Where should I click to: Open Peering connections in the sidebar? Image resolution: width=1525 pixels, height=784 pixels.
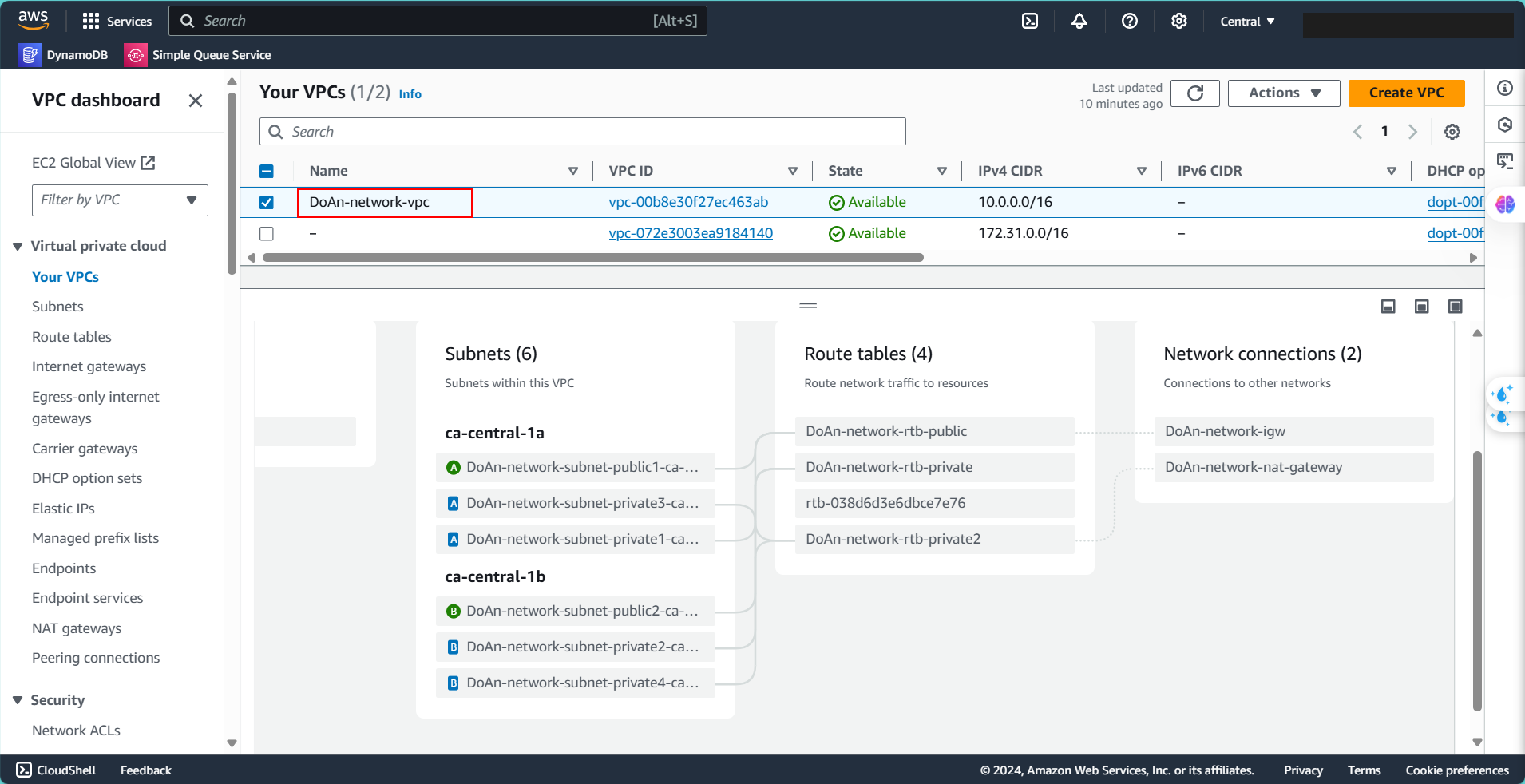pyautogui.click(x=96, y=658)
